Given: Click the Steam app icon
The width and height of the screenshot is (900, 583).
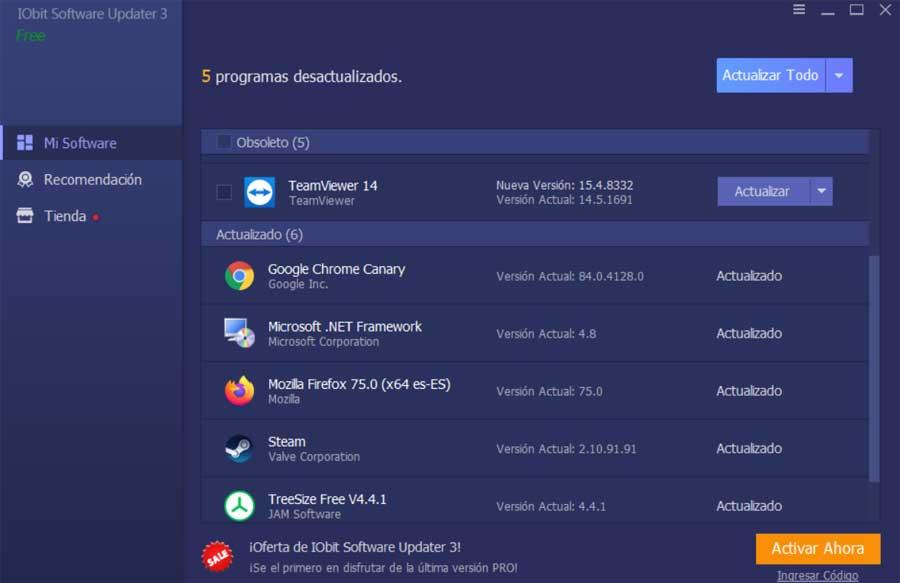Looking at the screenshot, I should (x=239, y=448).
